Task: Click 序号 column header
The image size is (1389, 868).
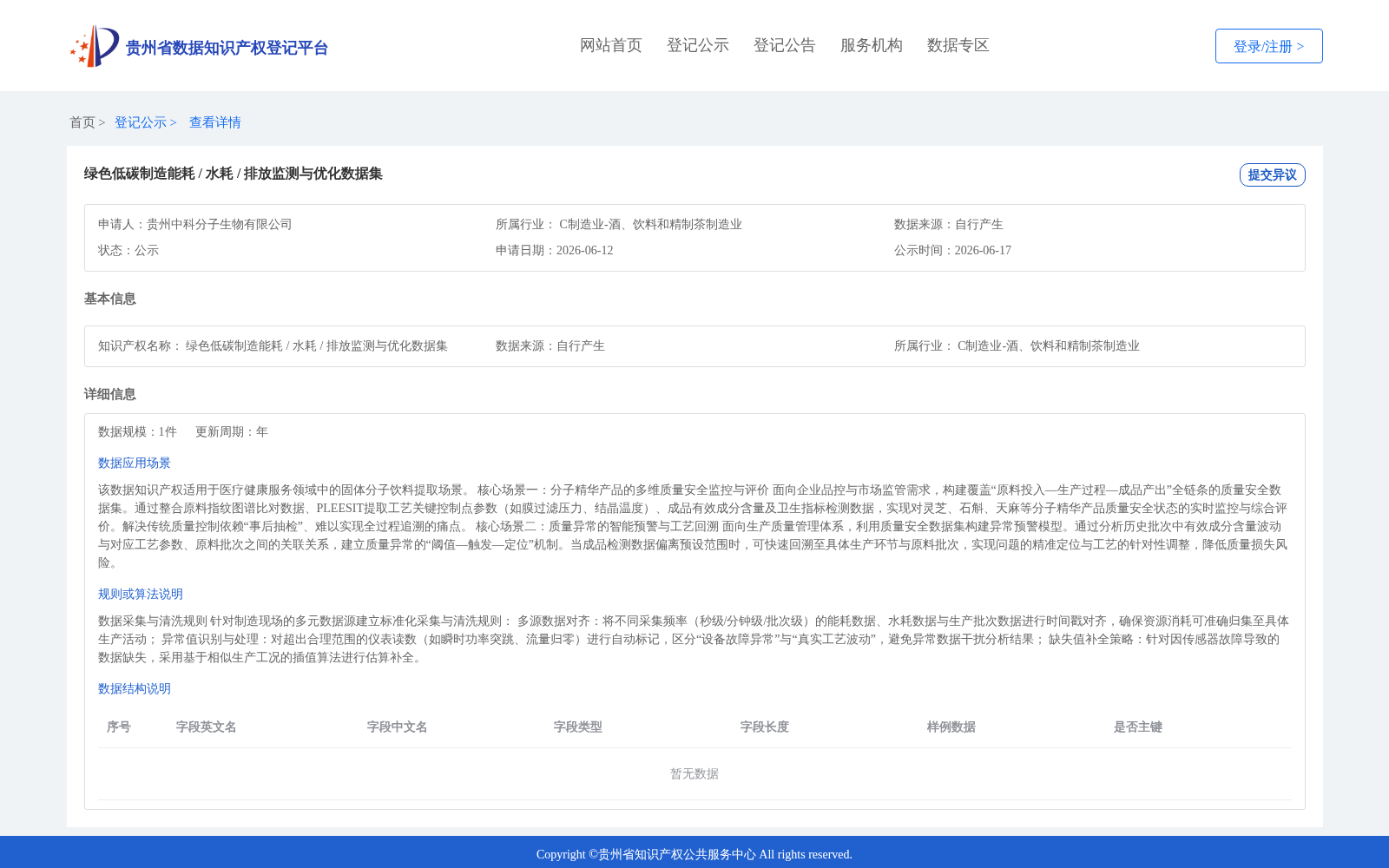Action: click(119, 727)
